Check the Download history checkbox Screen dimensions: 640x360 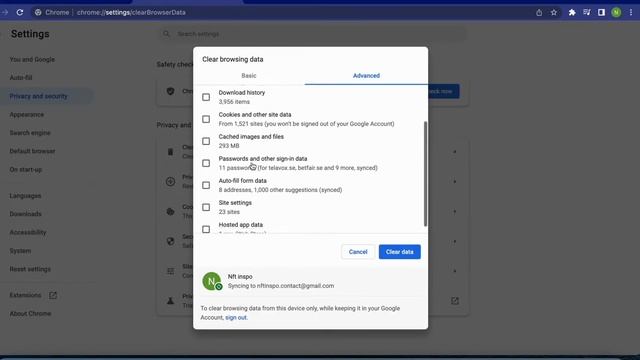click(x=206, y=97)
